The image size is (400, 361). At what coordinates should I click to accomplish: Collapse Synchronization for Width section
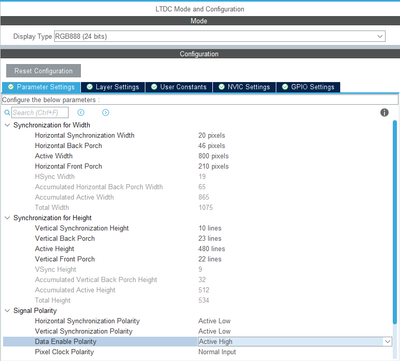[x=7, y=125]
